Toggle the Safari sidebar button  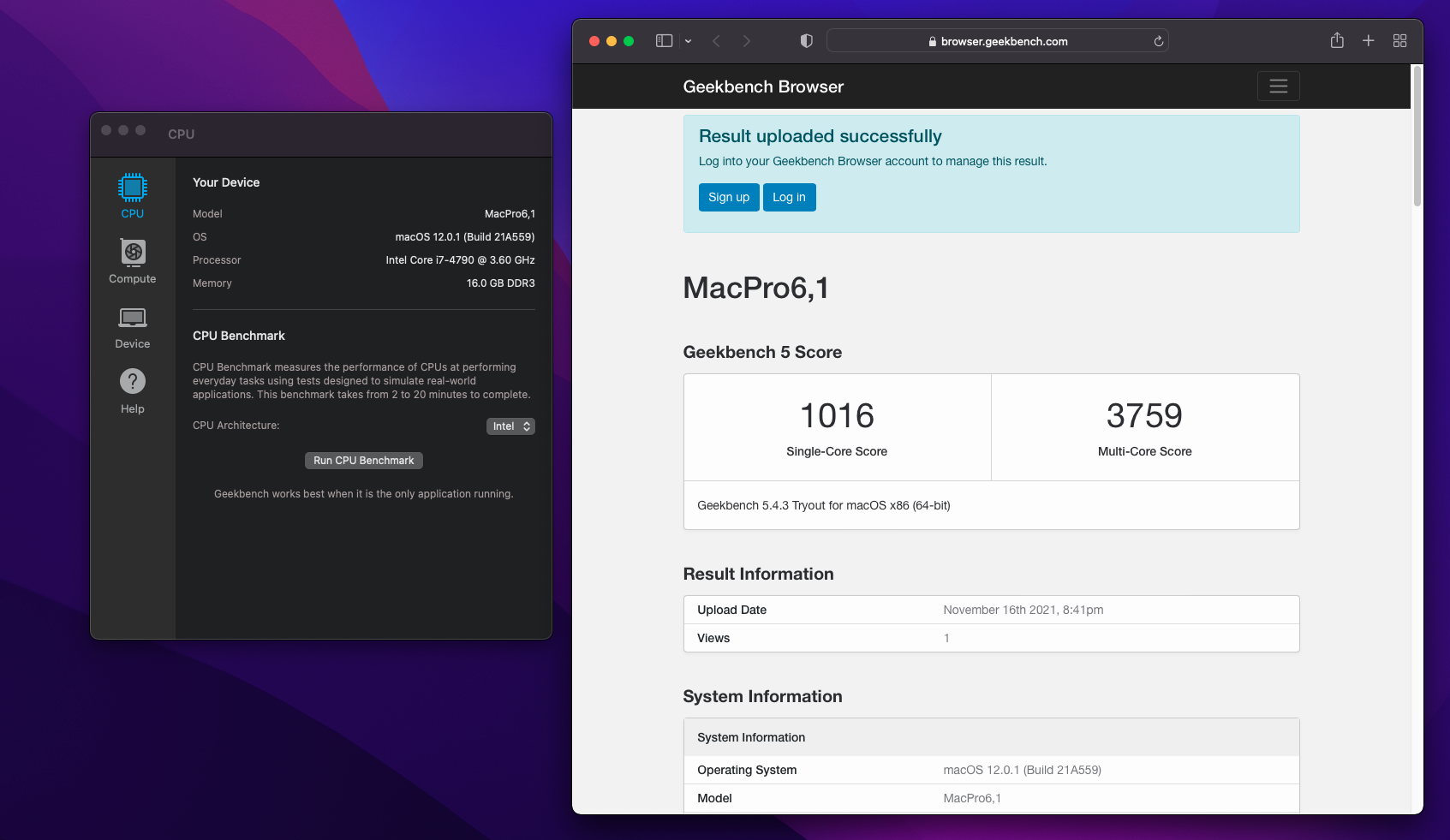[664, 41]
